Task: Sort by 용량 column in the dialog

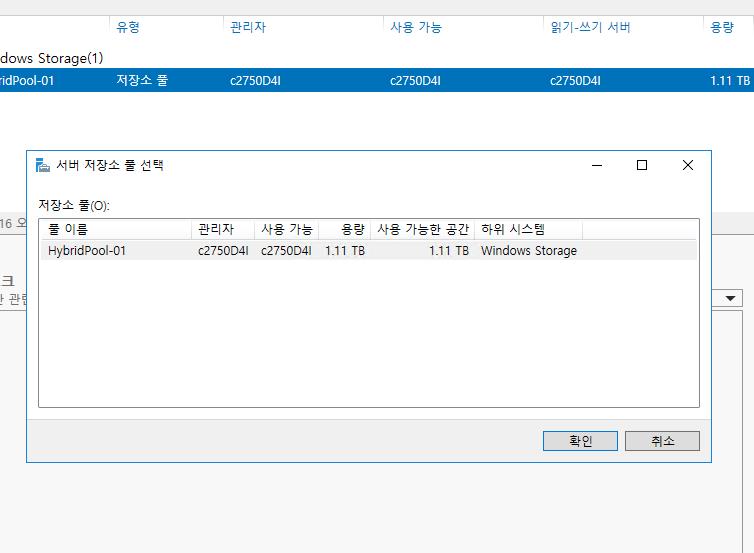Action: 344,229
